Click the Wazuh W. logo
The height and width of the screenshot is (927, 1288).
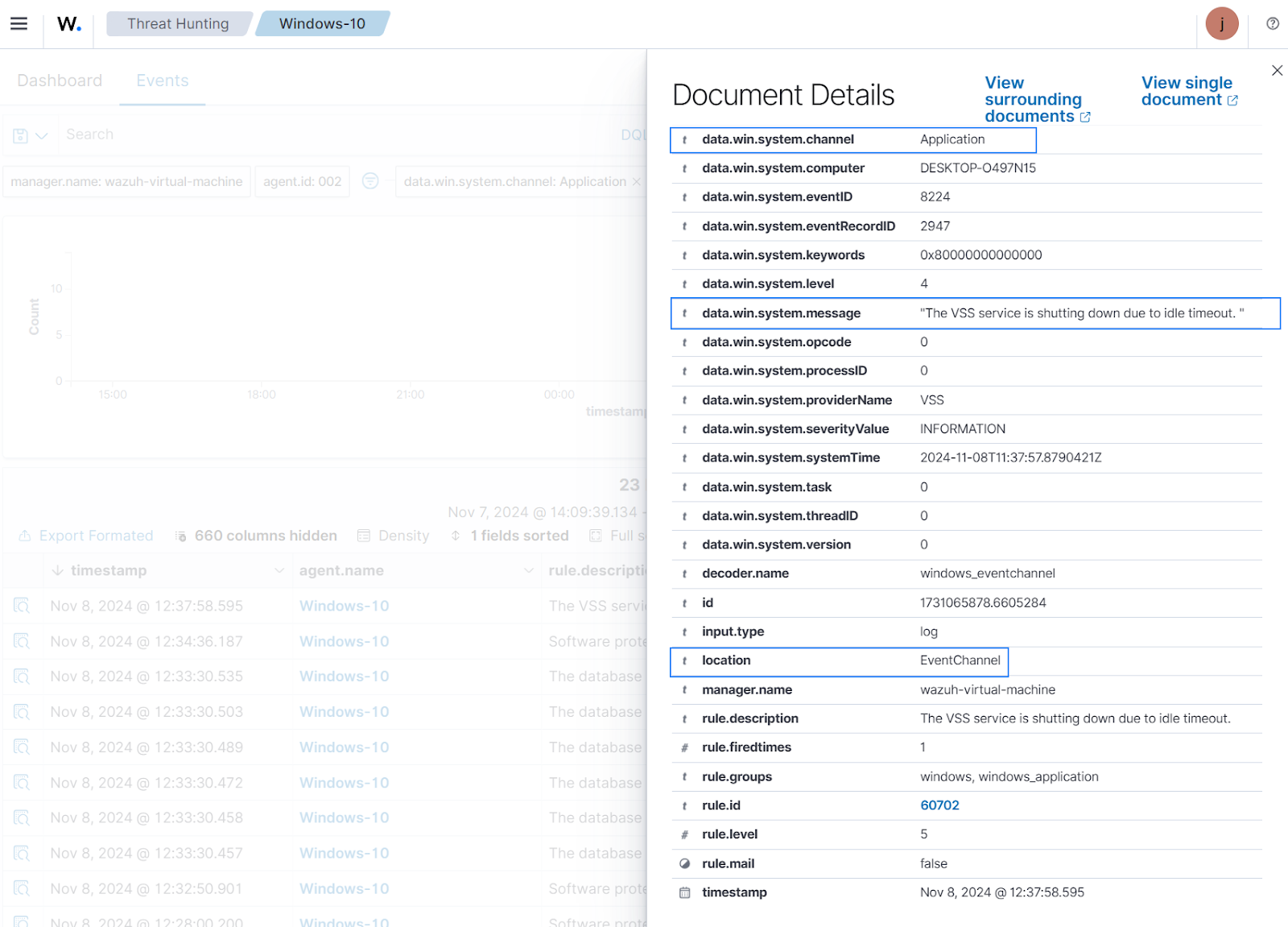coord(69,23)
